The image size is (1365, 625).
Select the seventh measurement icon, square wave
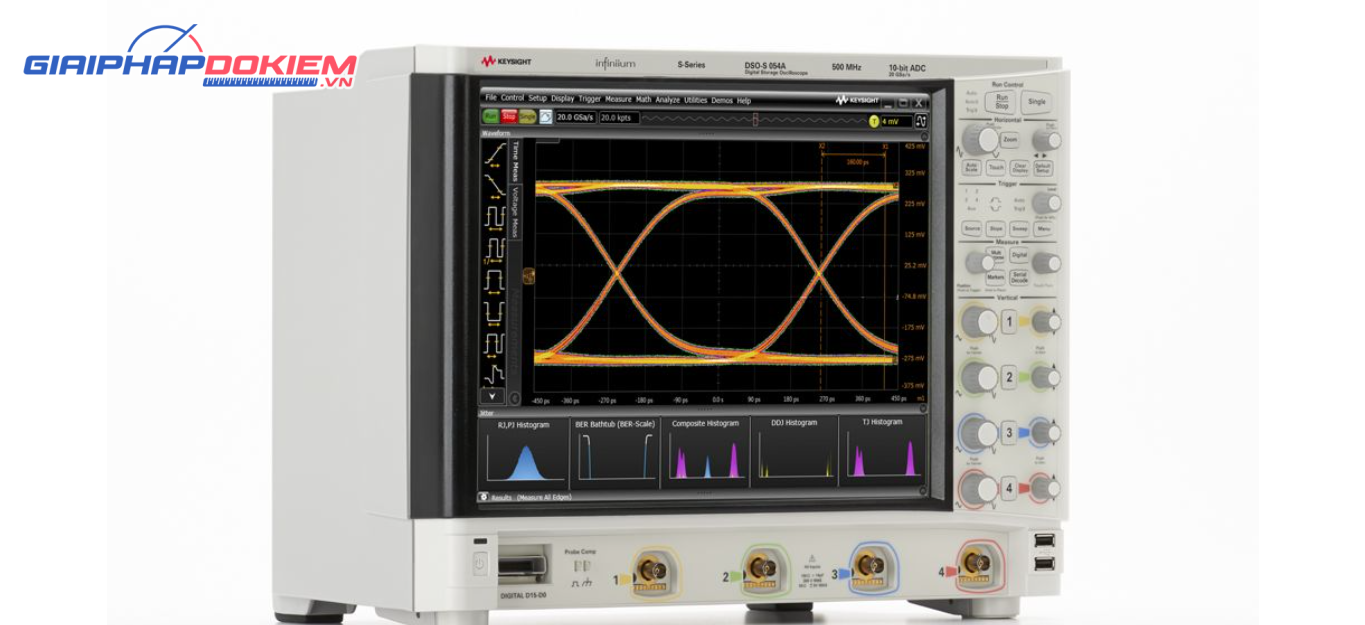(494, 347)
